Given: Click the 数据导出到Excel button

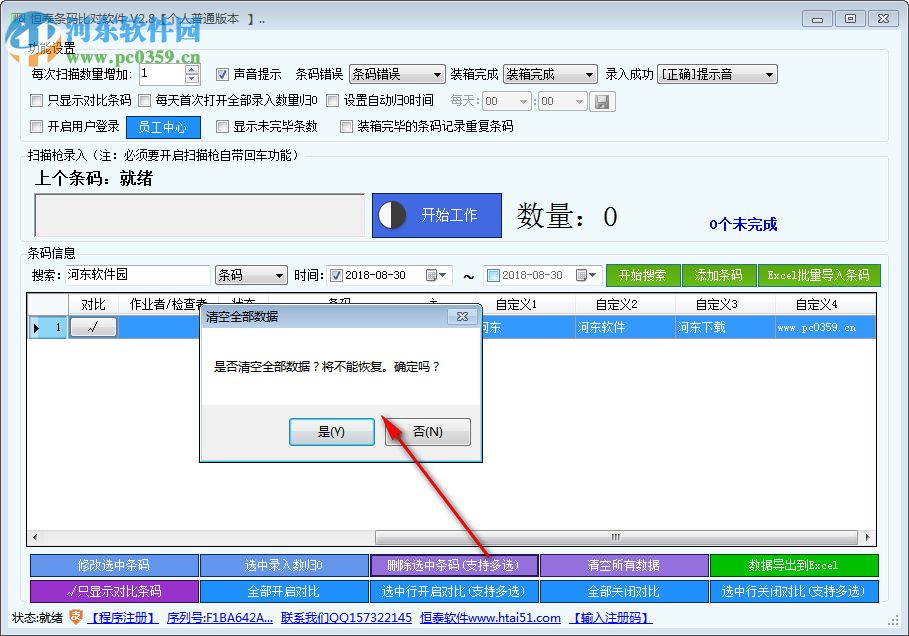Looking at the screenshot, I should (x=794, y=565).
